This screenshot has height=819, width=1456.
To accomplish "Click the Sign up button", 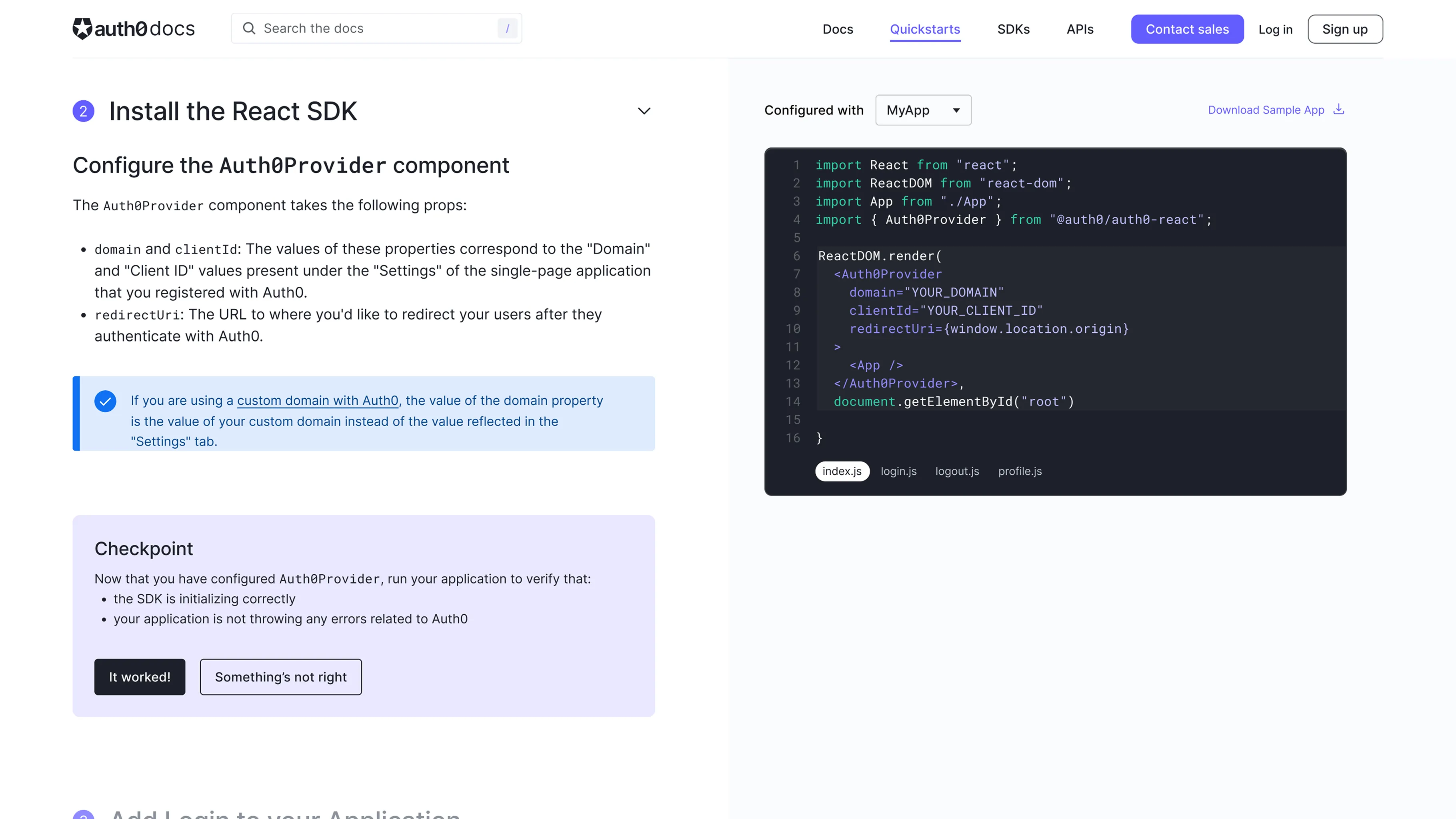I will [1345, 29].
